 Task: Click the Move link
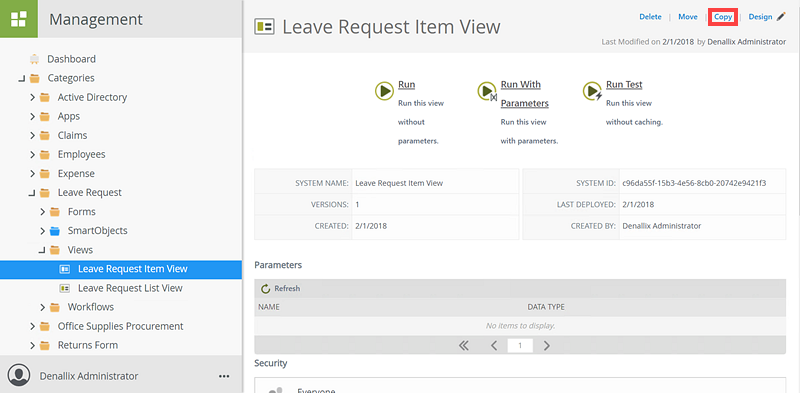688,17
